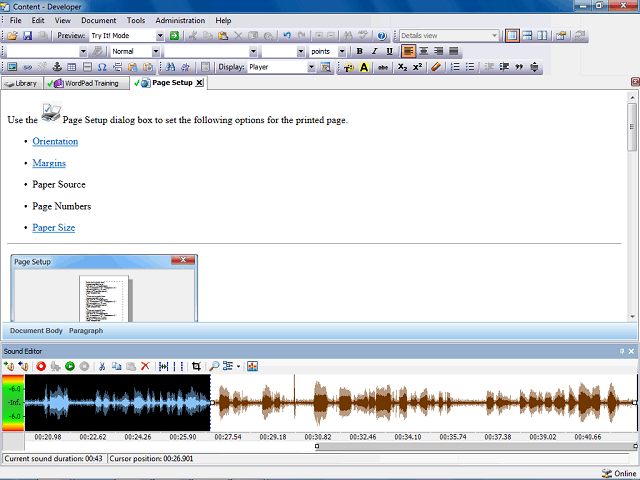Apply block quote formatting
Image resolution: width=640 pixels, height=480 pixels.
coord(519,67)
